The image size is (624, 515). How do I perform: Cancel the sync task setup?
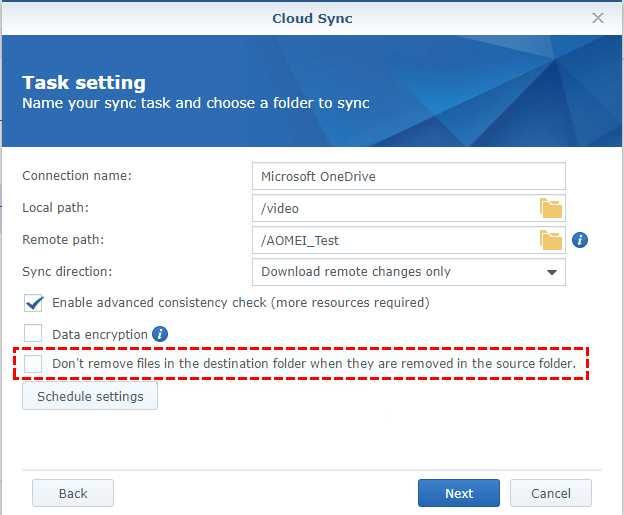point(550,493)
